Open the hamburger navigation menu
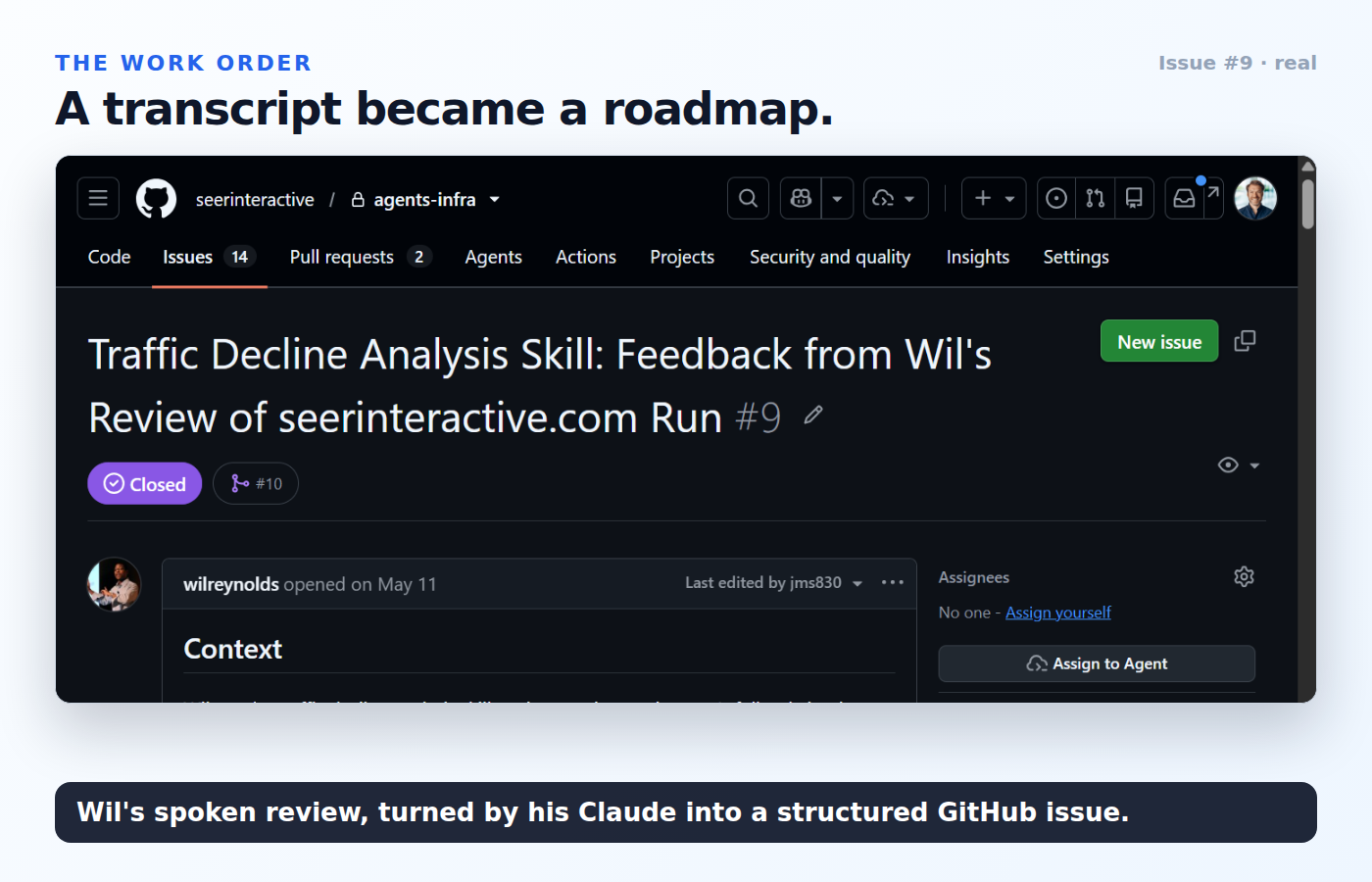Viewport: 1372px width, 882px height. tap(98, 198)
